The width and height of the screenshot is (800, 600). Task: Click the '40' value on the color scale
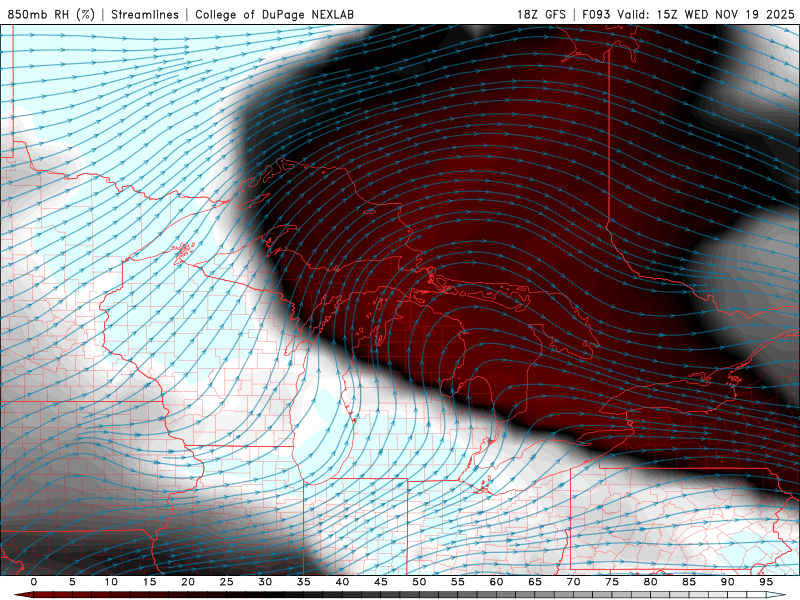point(342,582)
